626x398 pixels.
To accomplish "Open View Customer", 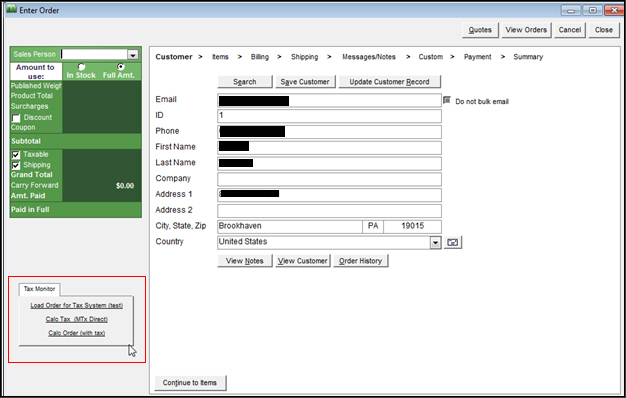I will click(303, 261).
